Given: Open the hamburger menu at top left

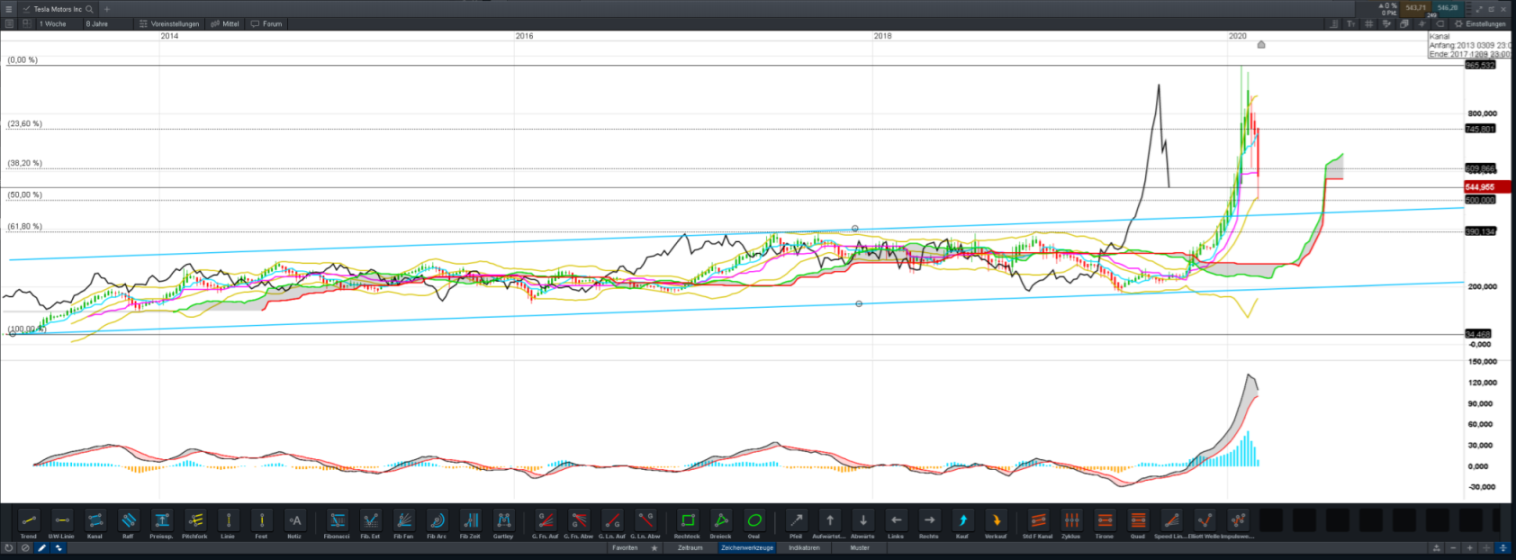Looking at the screenshot, I should tap(8, 9).
